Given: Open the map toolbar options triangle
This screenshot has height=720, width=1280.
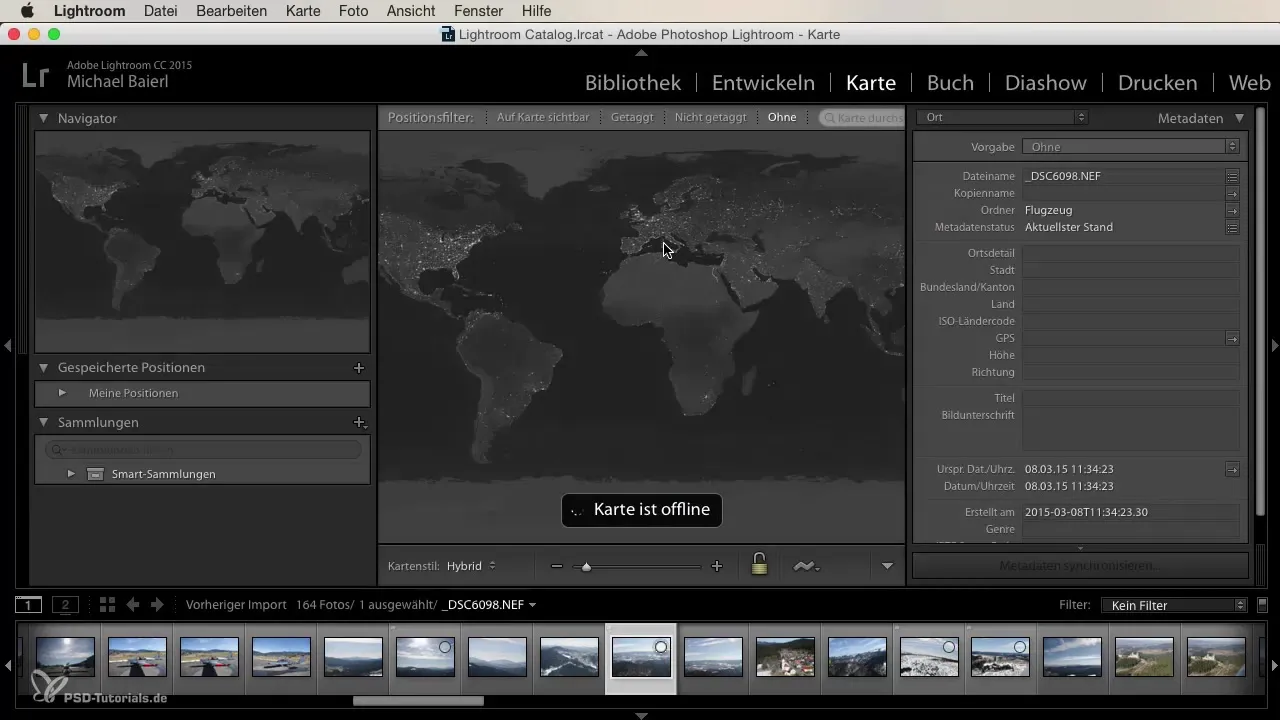Looking at the screenshot, I should point(887,566).
